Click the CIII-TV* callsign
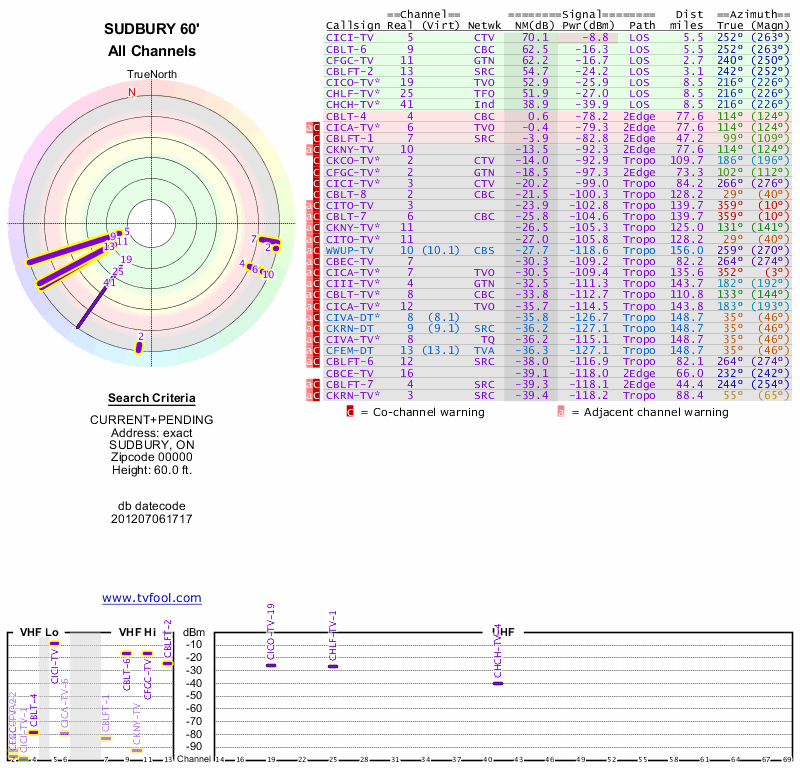 [353, 283]
